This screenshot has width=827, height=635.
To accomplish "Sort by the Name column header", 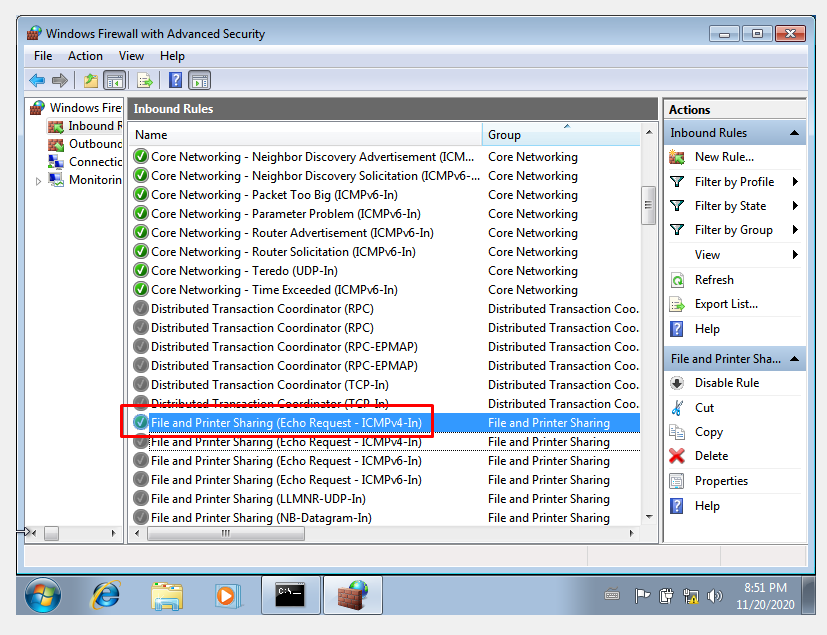I will 306,135.
